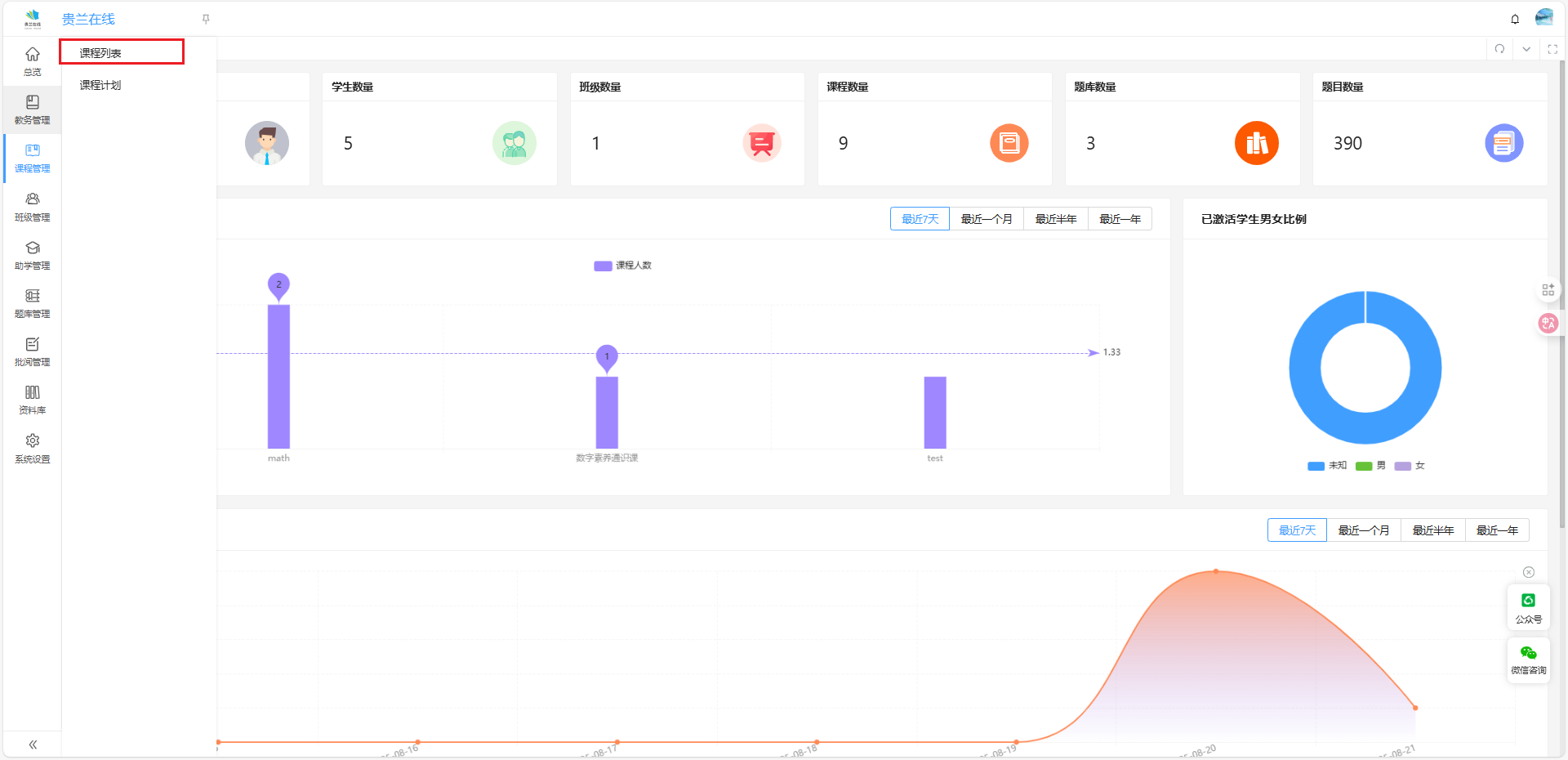Click the notification bell icon
The width and height of the screenshot is (1568, 760).
pos(1515,19)
